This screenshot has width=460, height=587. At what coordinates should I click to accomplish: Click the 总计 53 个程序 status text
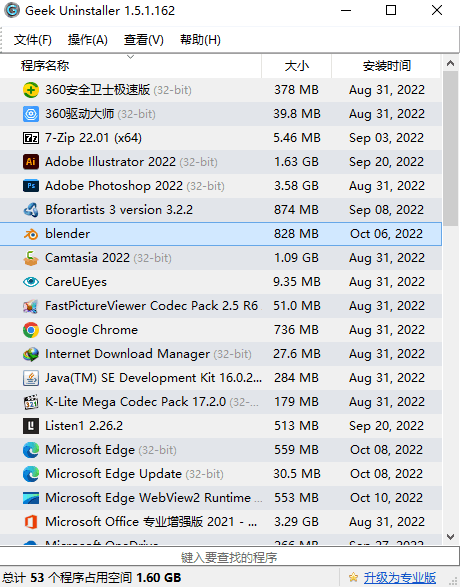click(x=91, y=578)
